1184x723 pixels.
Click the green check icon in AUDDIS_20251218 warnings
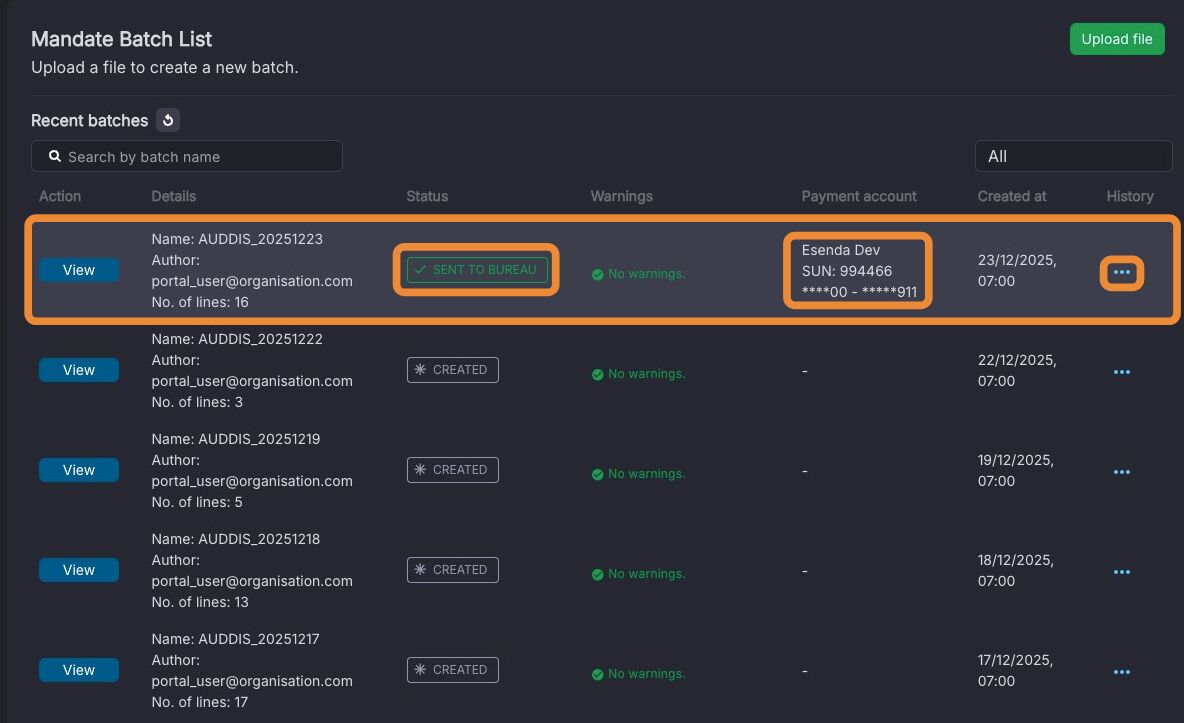tap(597, 575)
